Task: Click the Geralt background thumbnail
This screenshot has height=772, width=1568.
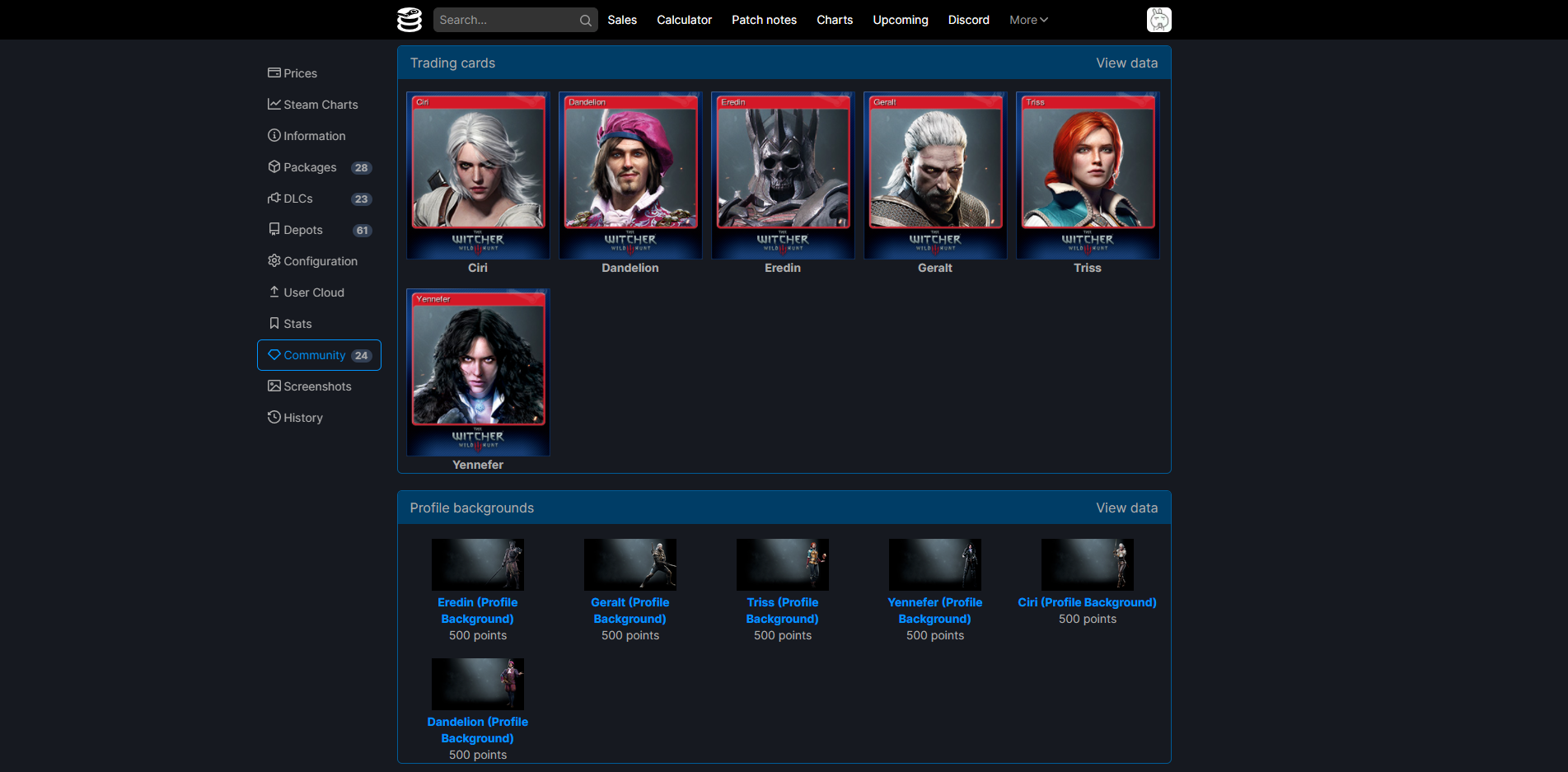Action: tap(630, 564)
